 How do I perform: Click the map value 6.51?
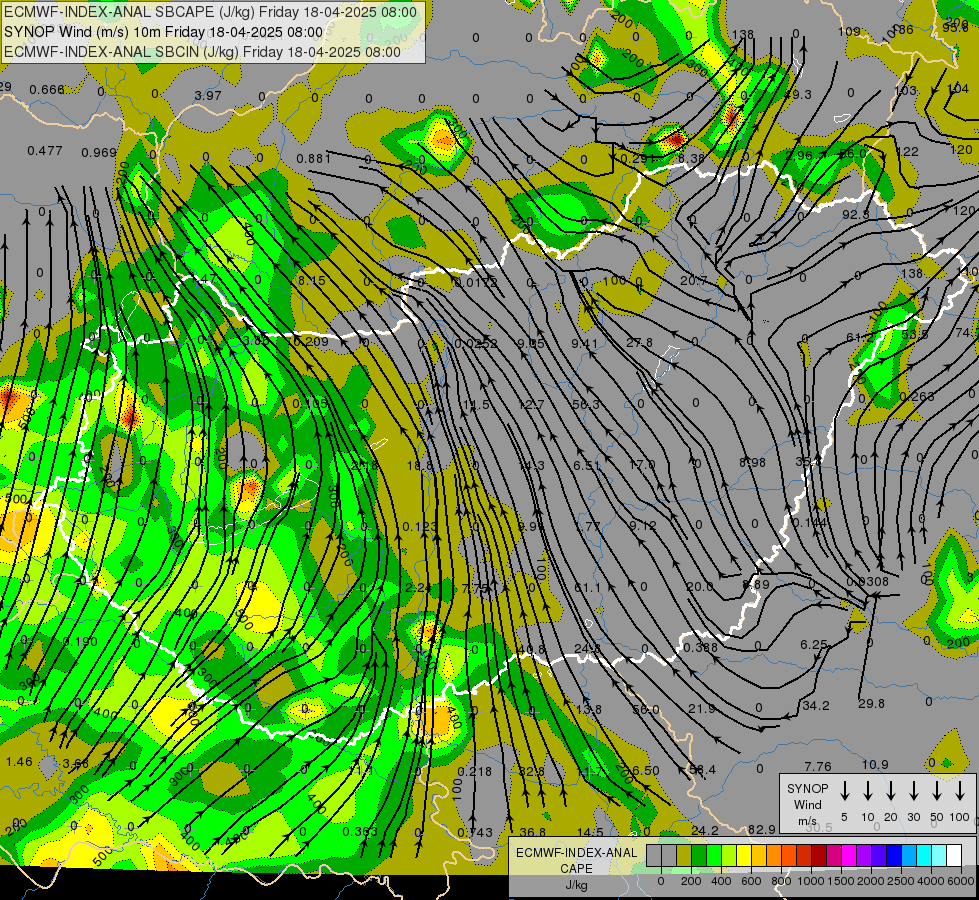tap(586, 465)
